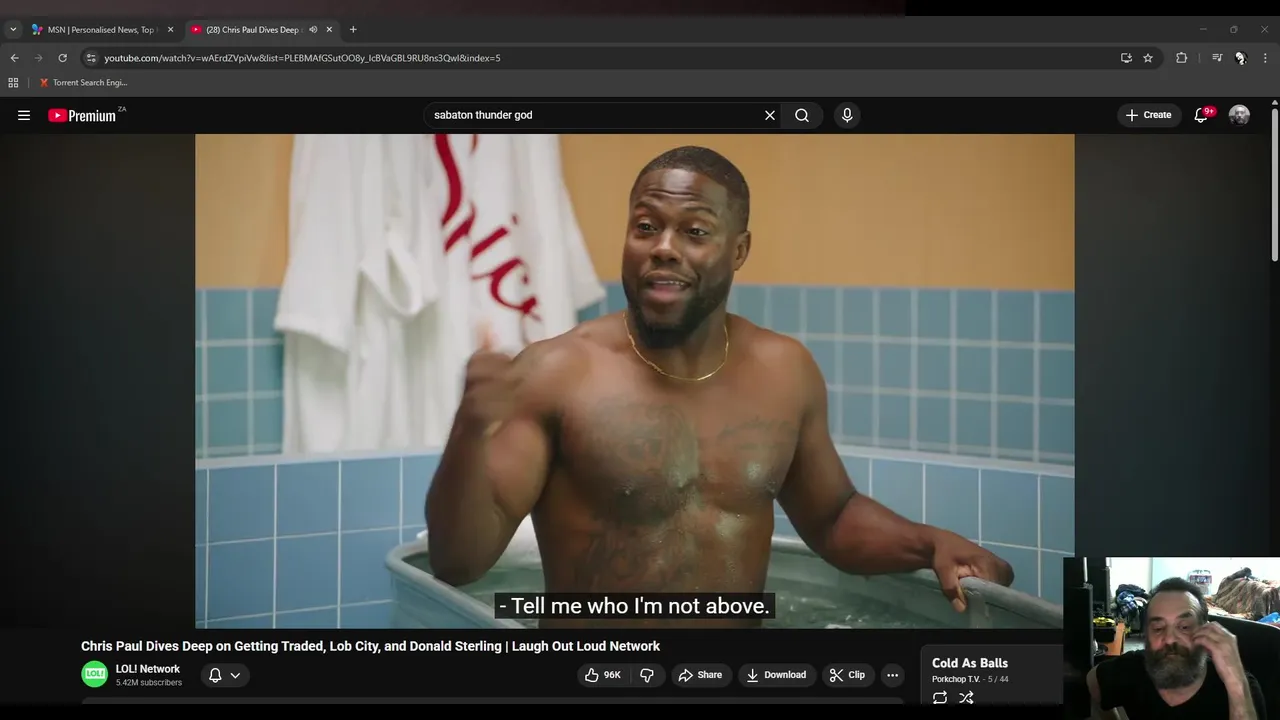View site information icon in address bar
The width and height of the screenshot is (1280, 720).
click(91, 58)
